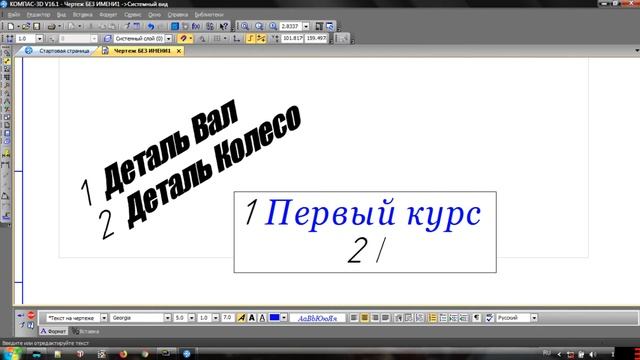Toggle underline text formatting
The image size is (640, 360).
coord(262,318)
